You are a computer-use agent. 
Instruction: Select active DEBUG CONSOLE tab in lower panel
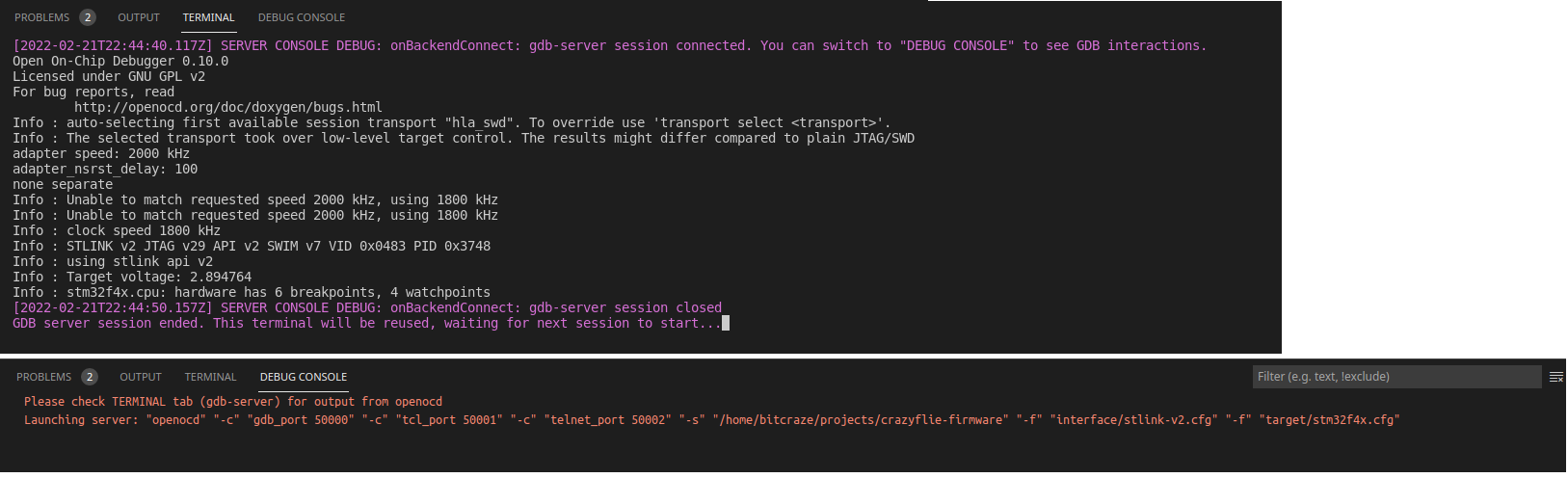[x=303, y=377]
